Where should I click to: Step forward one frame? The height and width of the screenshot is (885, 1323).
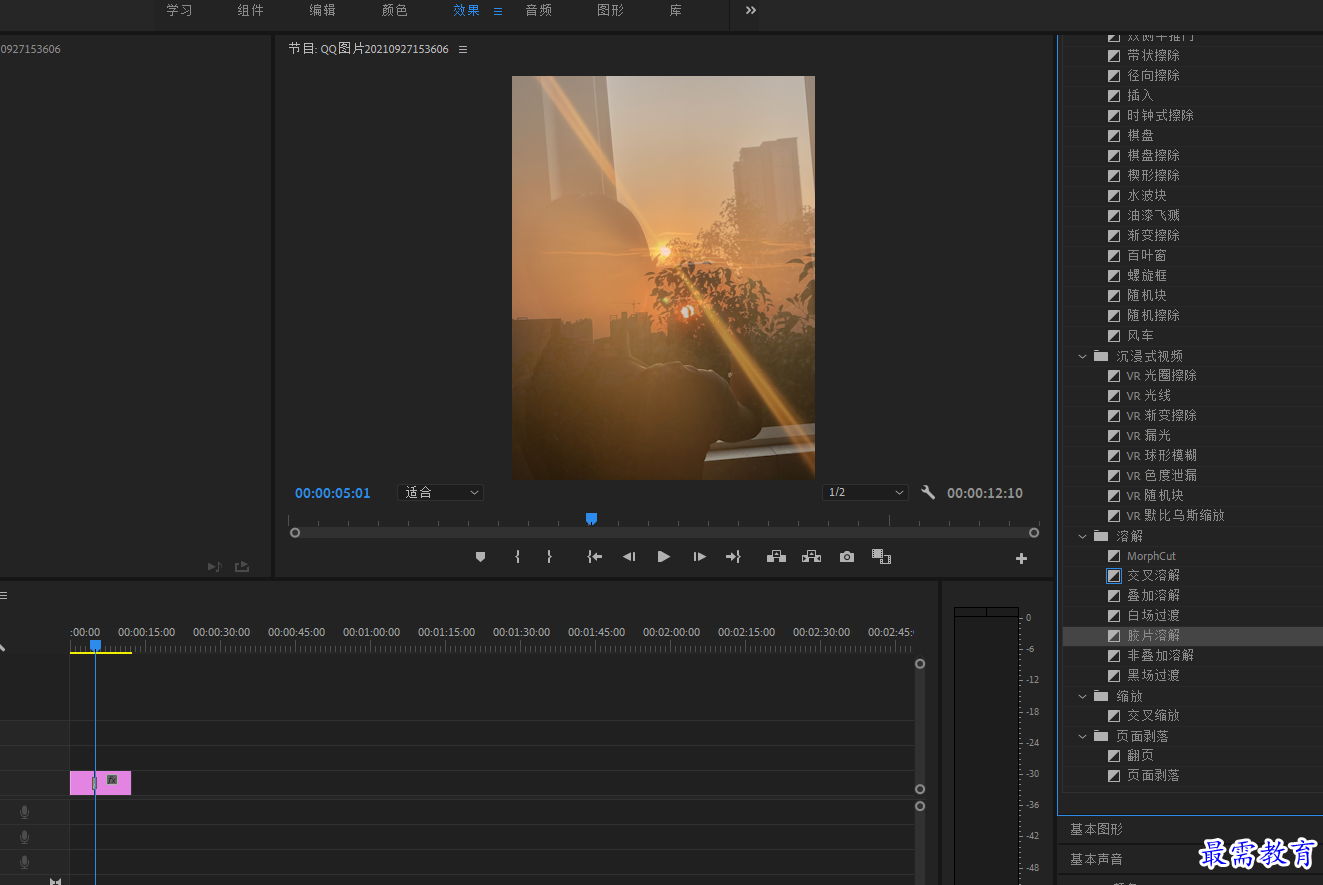click(x=700, y=557)
